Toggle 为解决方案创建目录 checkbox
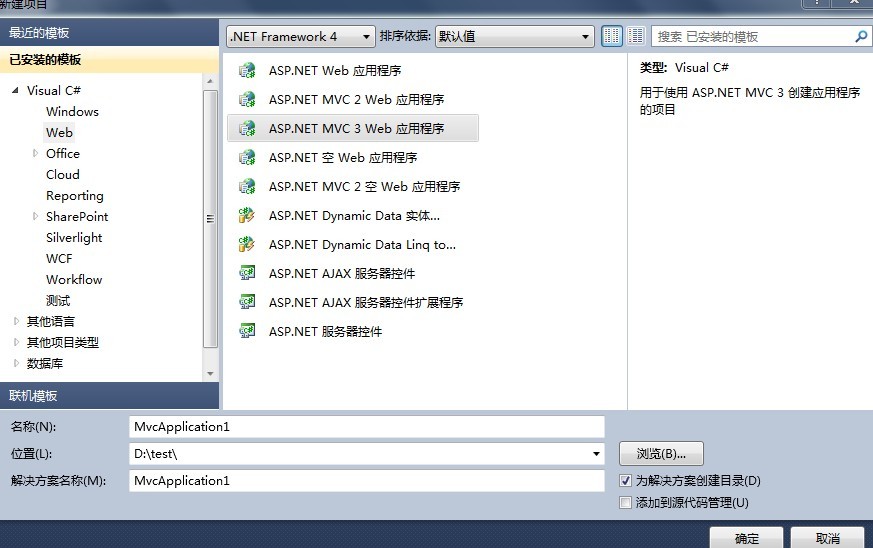Viewport: 873px width, 548px height. click(x=625, y=481)
